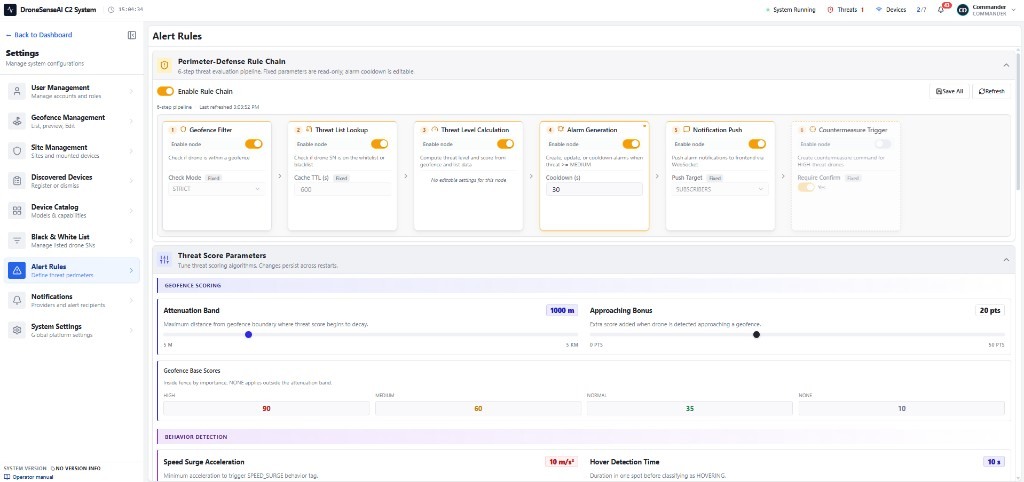1024x482 pixels.
Task: Expand System Settings chevron
Action: [131, 330]
